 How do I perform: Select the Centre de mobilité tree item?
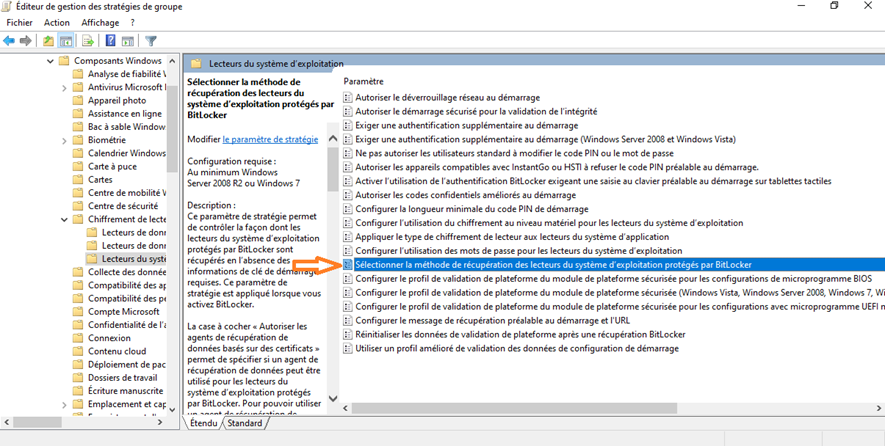pyautogui.click(x=127, y=193)
